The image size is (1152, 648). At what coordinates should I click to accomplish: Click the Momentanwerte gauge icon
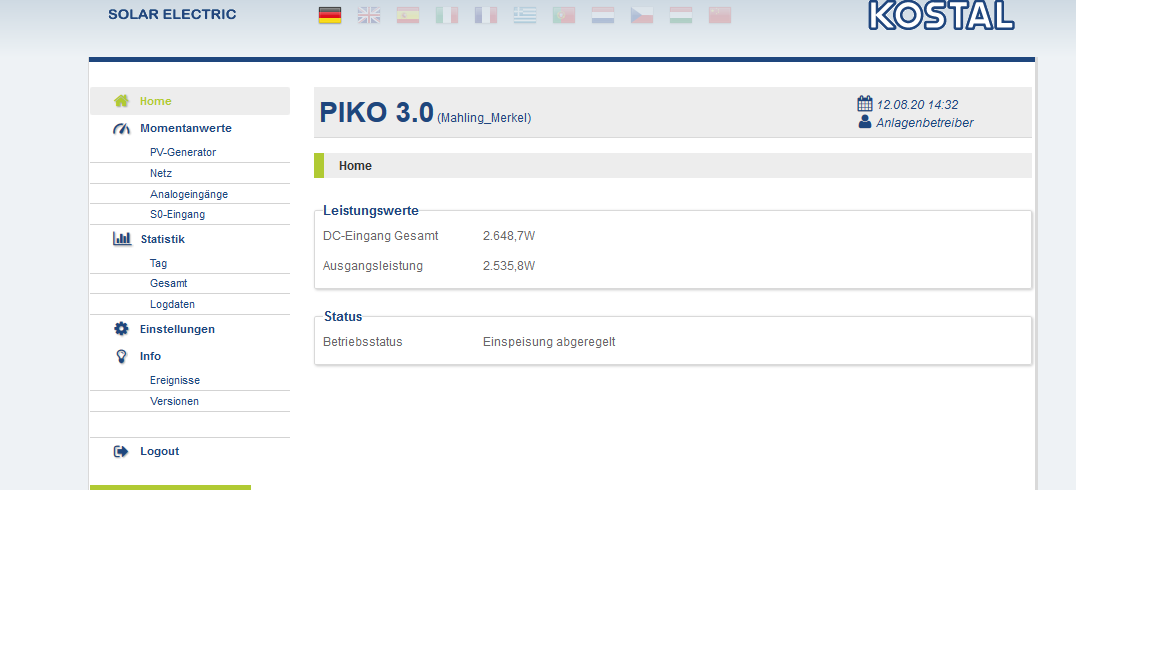121,129
